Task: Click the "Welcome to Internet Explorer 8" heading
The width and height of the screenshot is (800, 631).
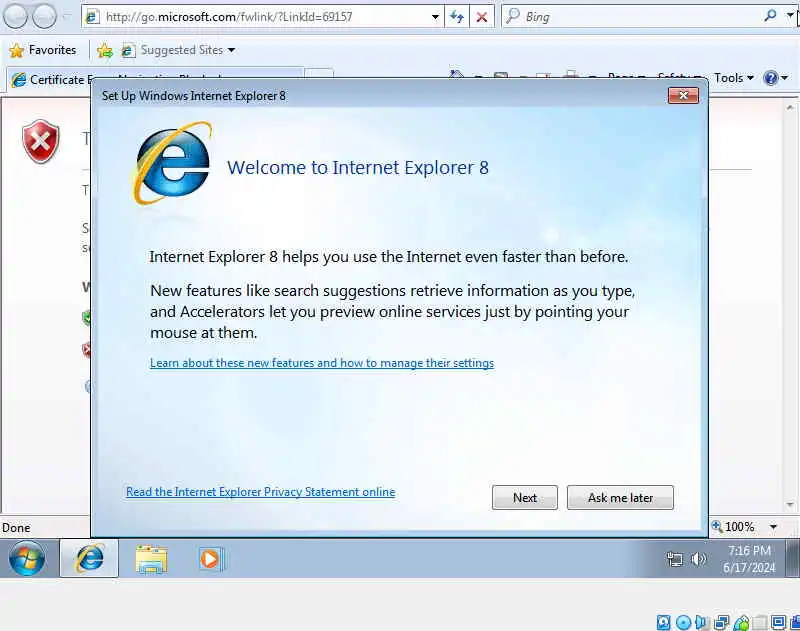Action: pos(358,167)
